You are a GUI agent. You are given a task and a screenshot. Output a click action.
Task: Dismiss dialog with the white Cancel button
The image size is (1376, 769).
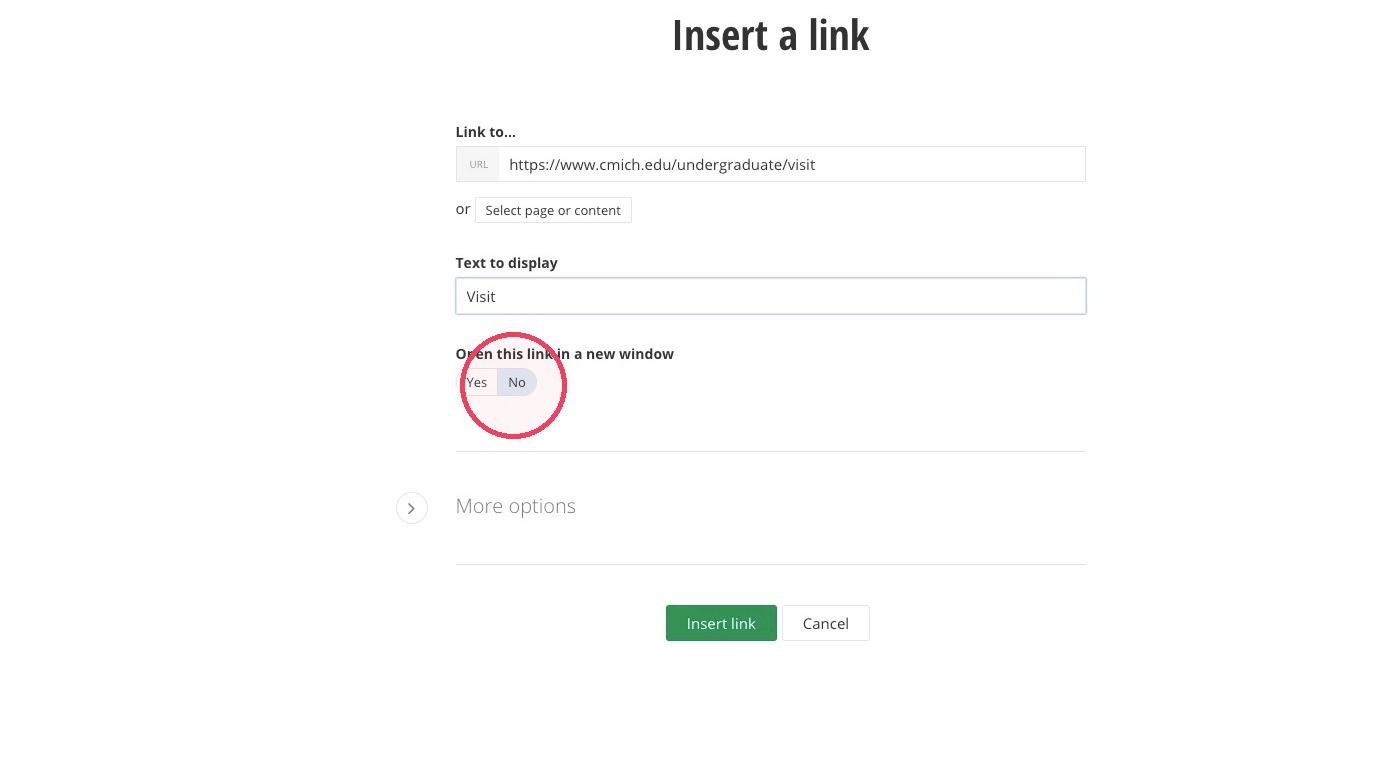[826, 623]
